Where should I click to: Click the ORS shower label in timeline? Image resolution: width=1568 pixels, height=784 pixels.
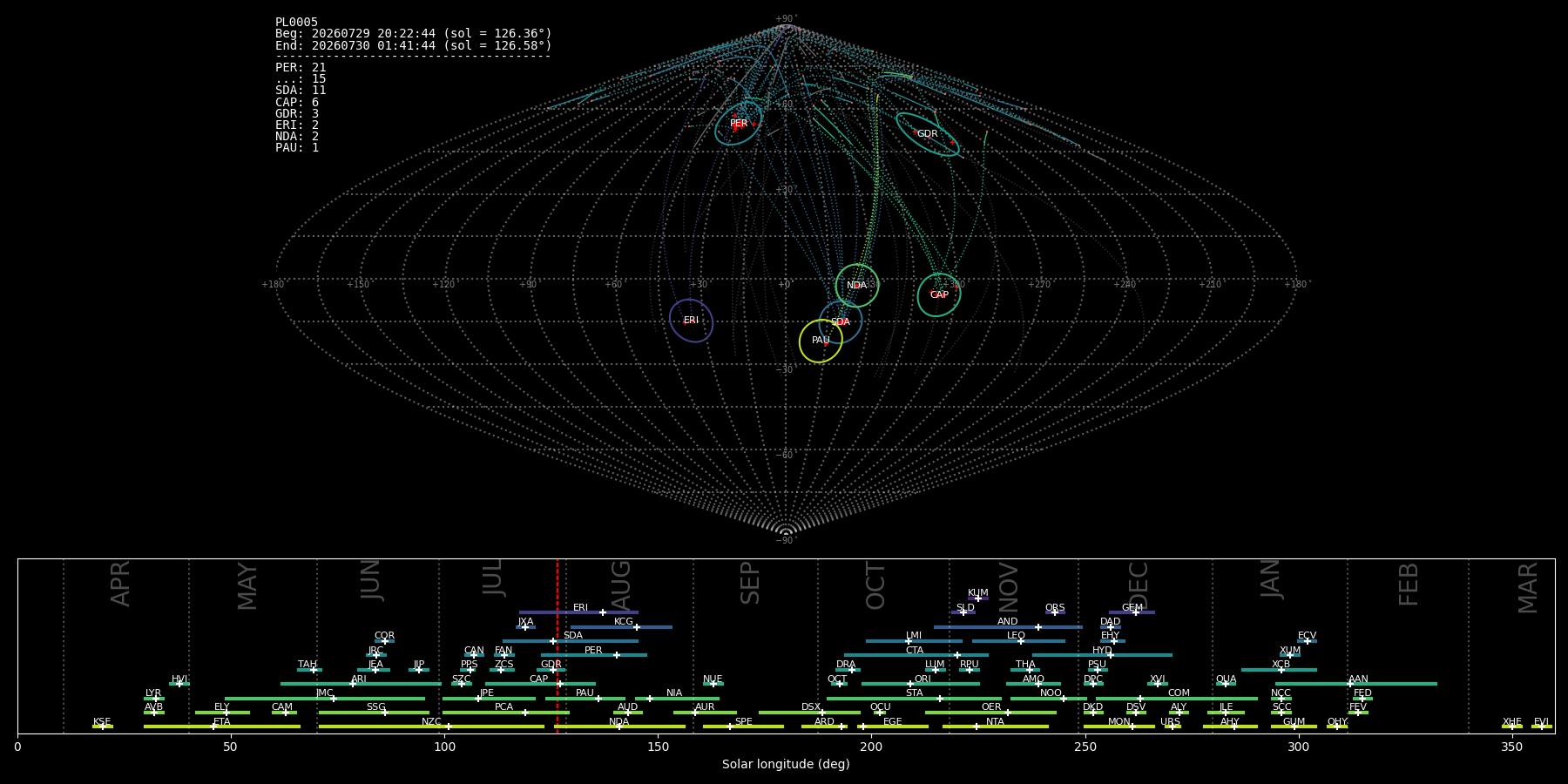pyautogui.click(x=1055, y=608)
